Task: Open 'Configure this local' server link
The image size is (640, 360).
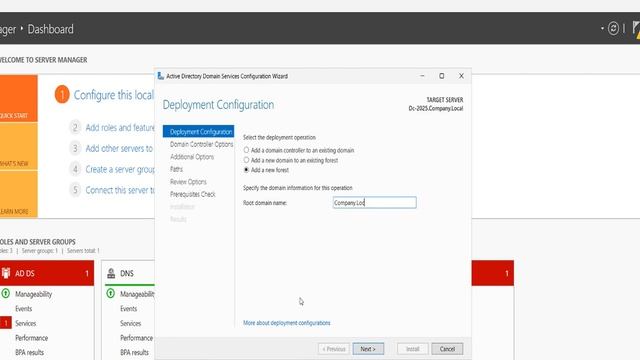Action: (114, 95)
